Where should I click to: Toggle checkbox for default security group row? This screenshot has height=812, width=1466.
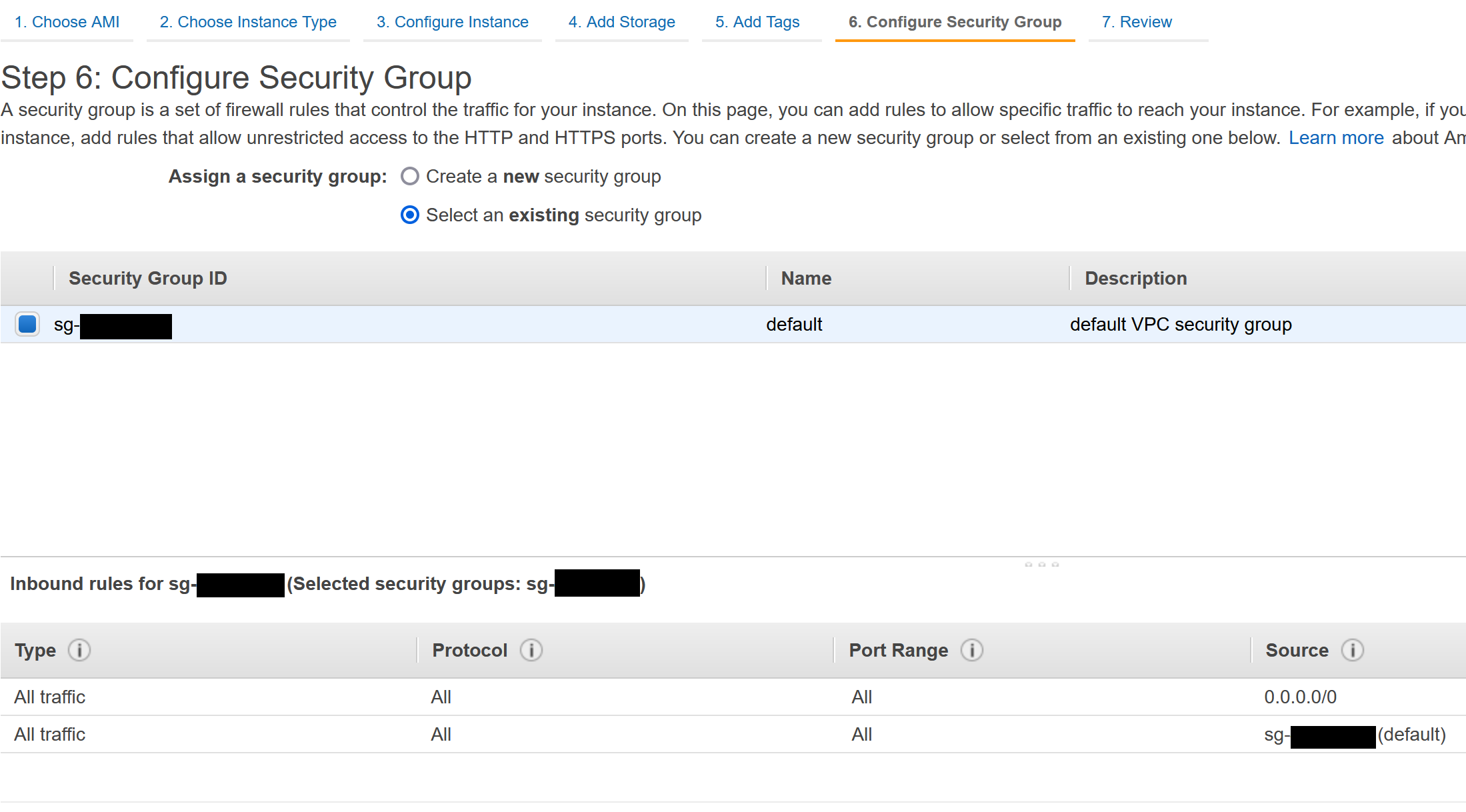tap(27, 325)
